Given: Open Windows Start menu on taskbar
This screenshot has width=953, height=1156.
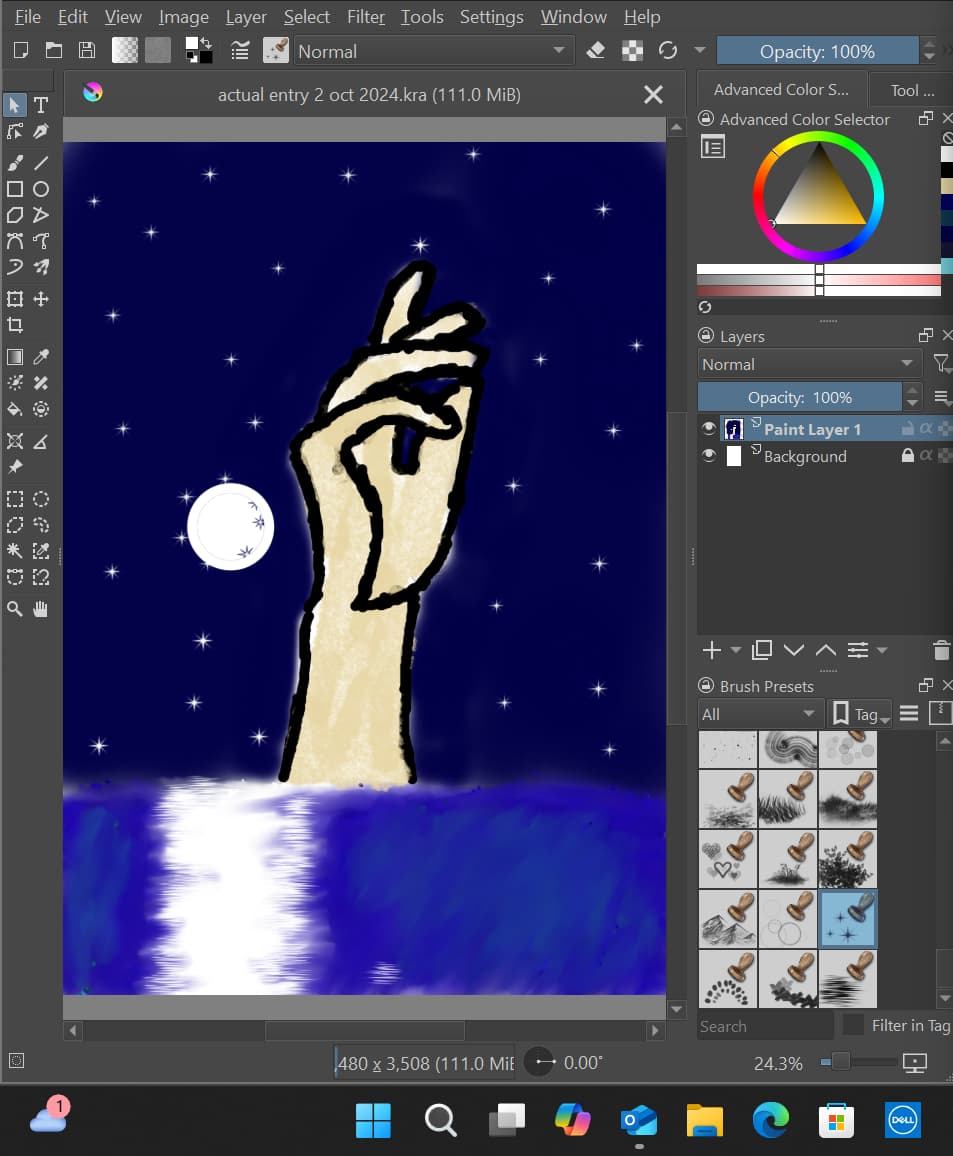Looking at the screenshot, I should click(x=373, y=1120).
